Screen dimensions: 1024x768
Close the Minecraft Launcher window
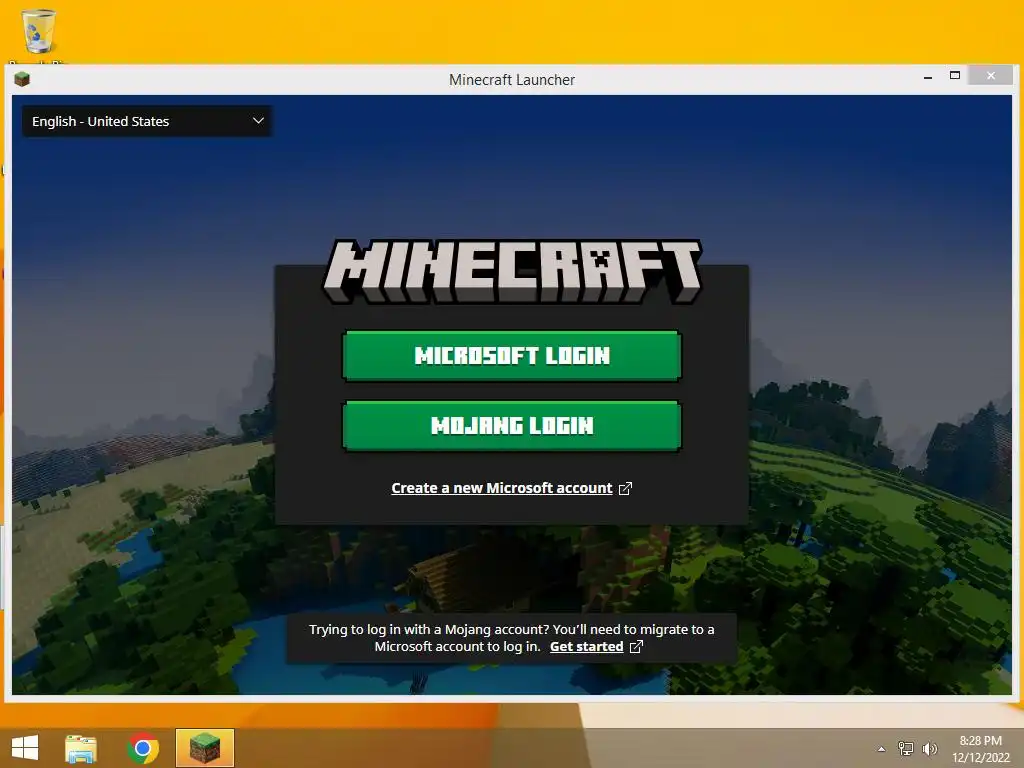click(x=991, y=76)
